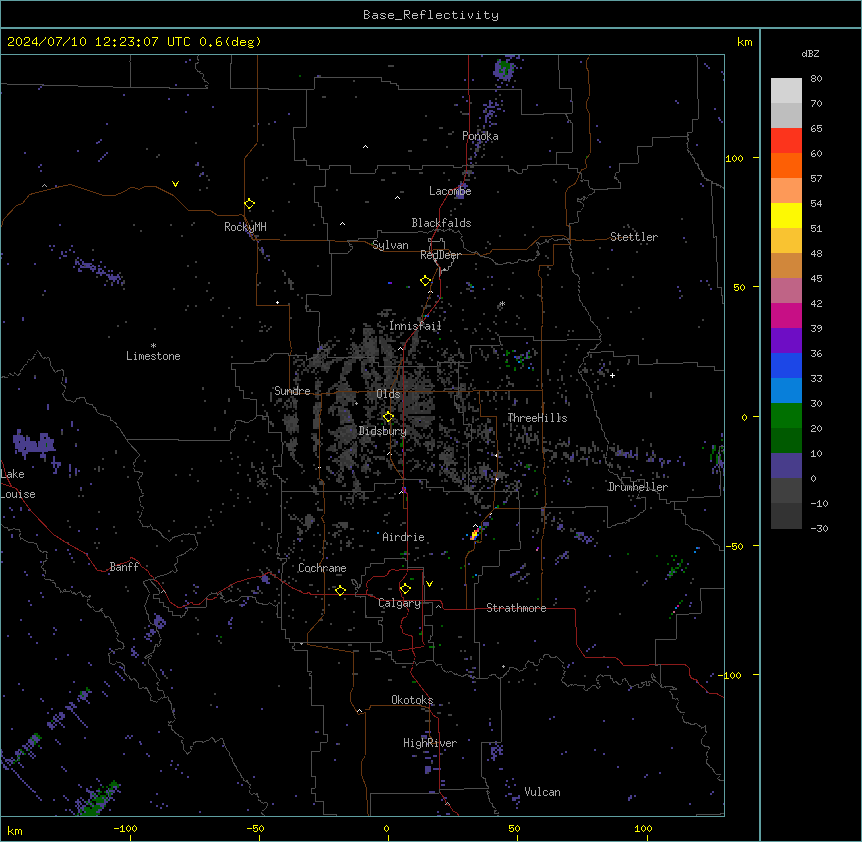This screenshot has width=862, height=842.
Task: Click the yellow diamond marker above Calgary label
Action: [x=405, y=589]
